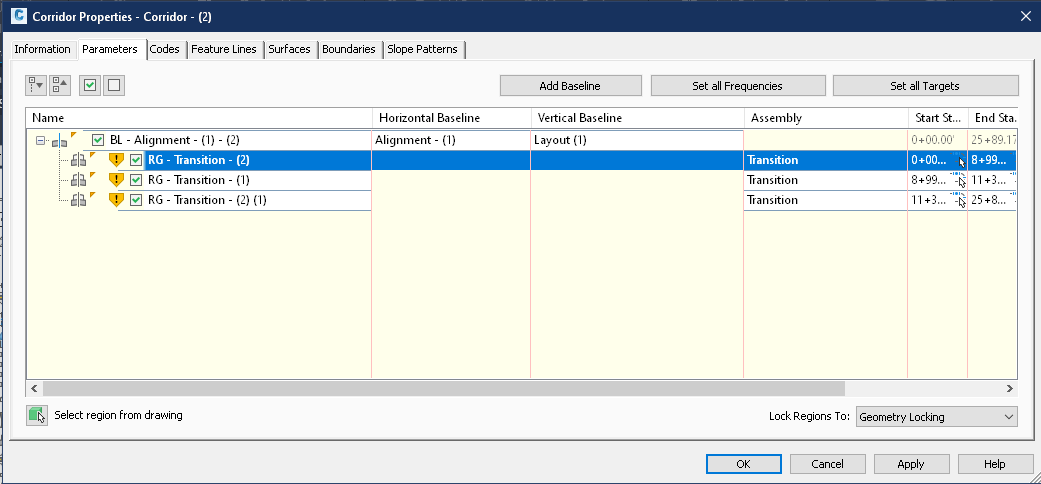Collapse the BL - Alignment baseline tree node

[40, 141]
